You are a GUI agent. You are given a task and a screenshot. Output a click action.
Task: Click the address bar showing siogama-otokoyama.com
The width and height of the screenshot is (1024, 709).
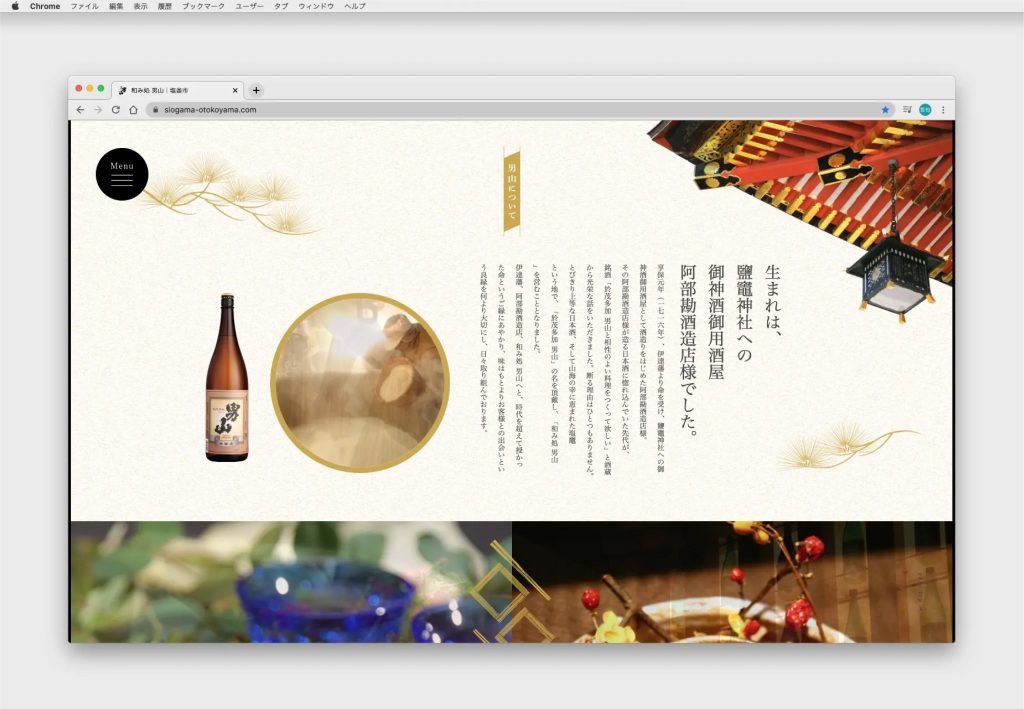pos(500,110)
